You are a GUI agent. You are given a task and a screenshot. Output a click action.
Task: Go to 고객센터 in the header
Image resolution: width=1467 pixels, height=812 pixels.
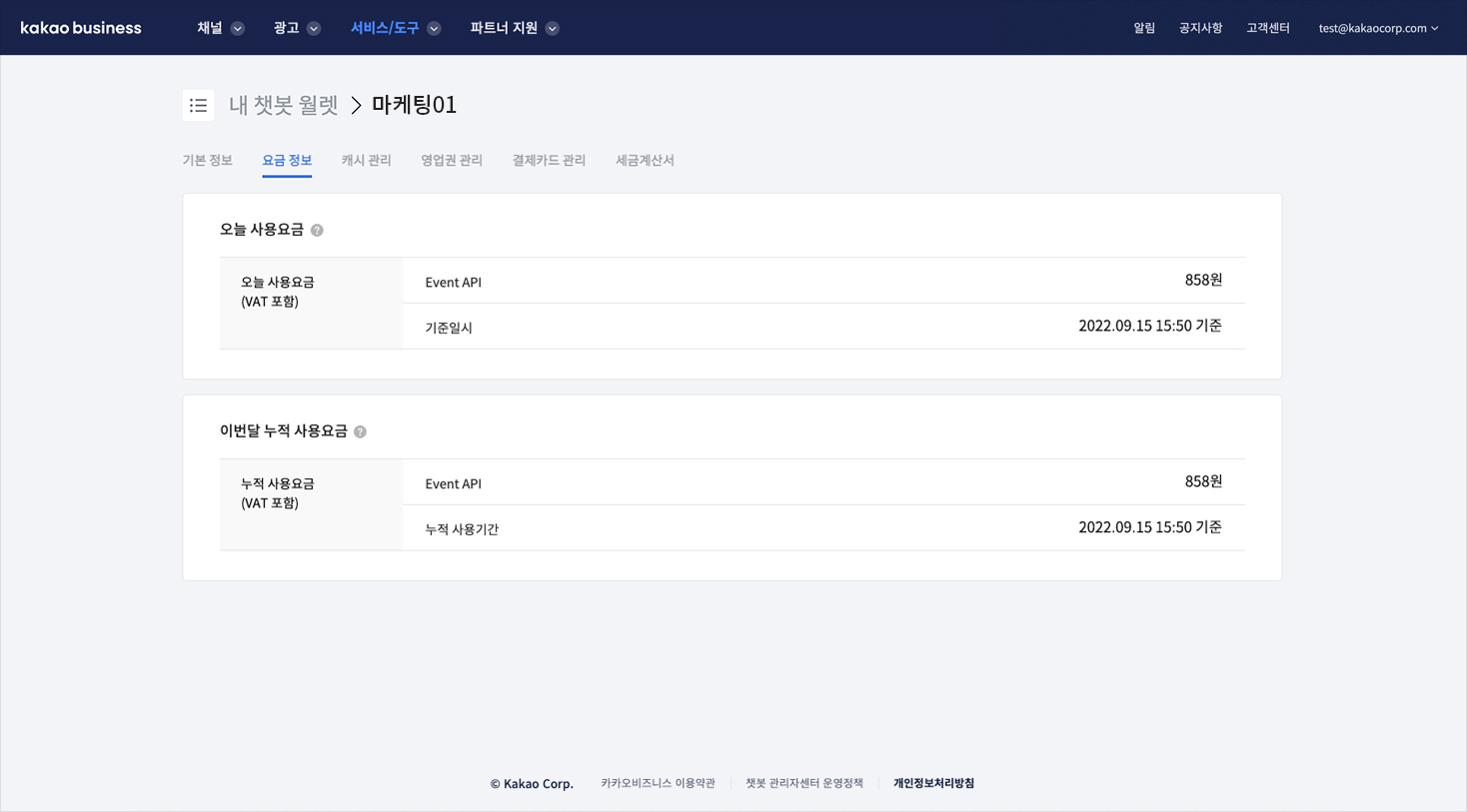pyautogui.click(x=1267, y=28)
